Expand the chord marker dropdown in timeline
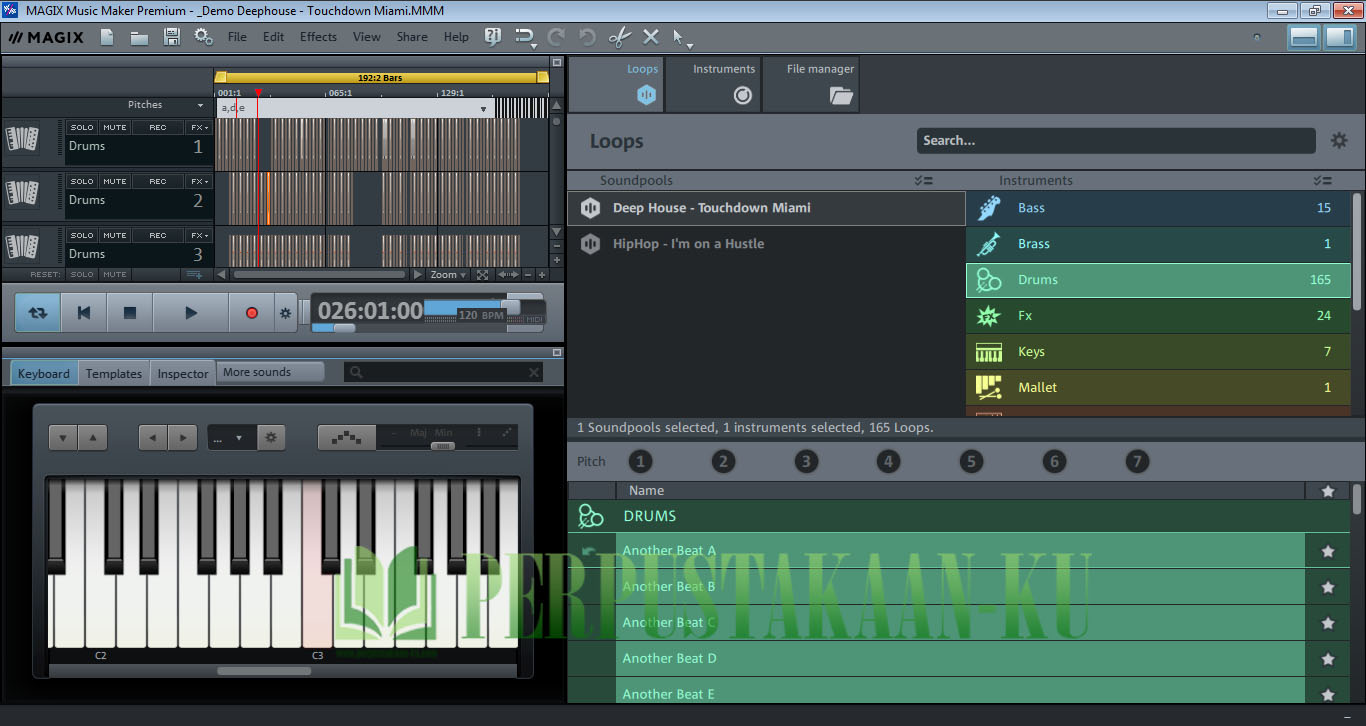Image resolution: width=1366 pixels, height=726 pixels. point(484,109)
